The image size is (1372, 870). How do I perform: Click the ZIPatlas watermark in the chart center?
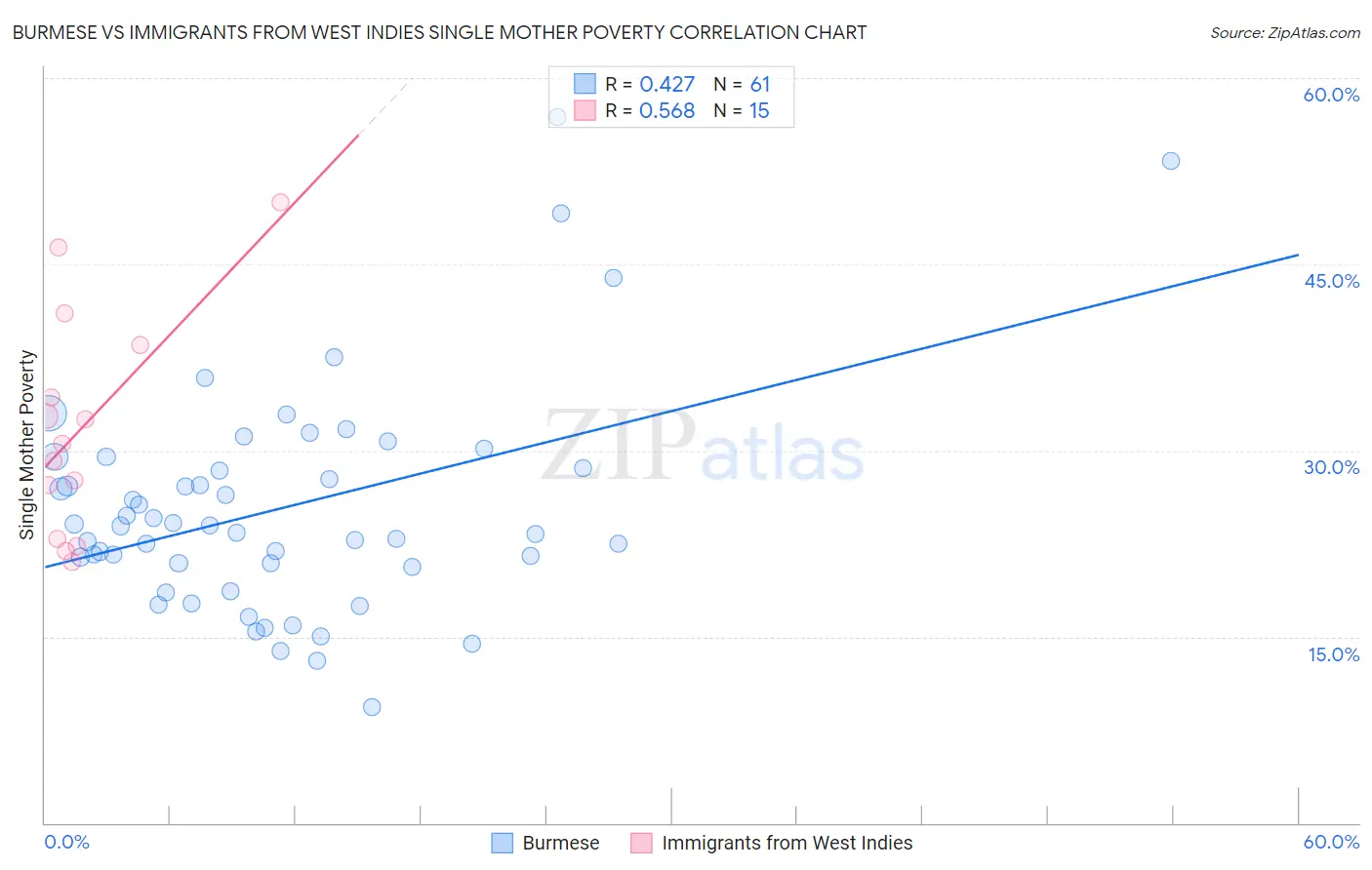[703, 446]
